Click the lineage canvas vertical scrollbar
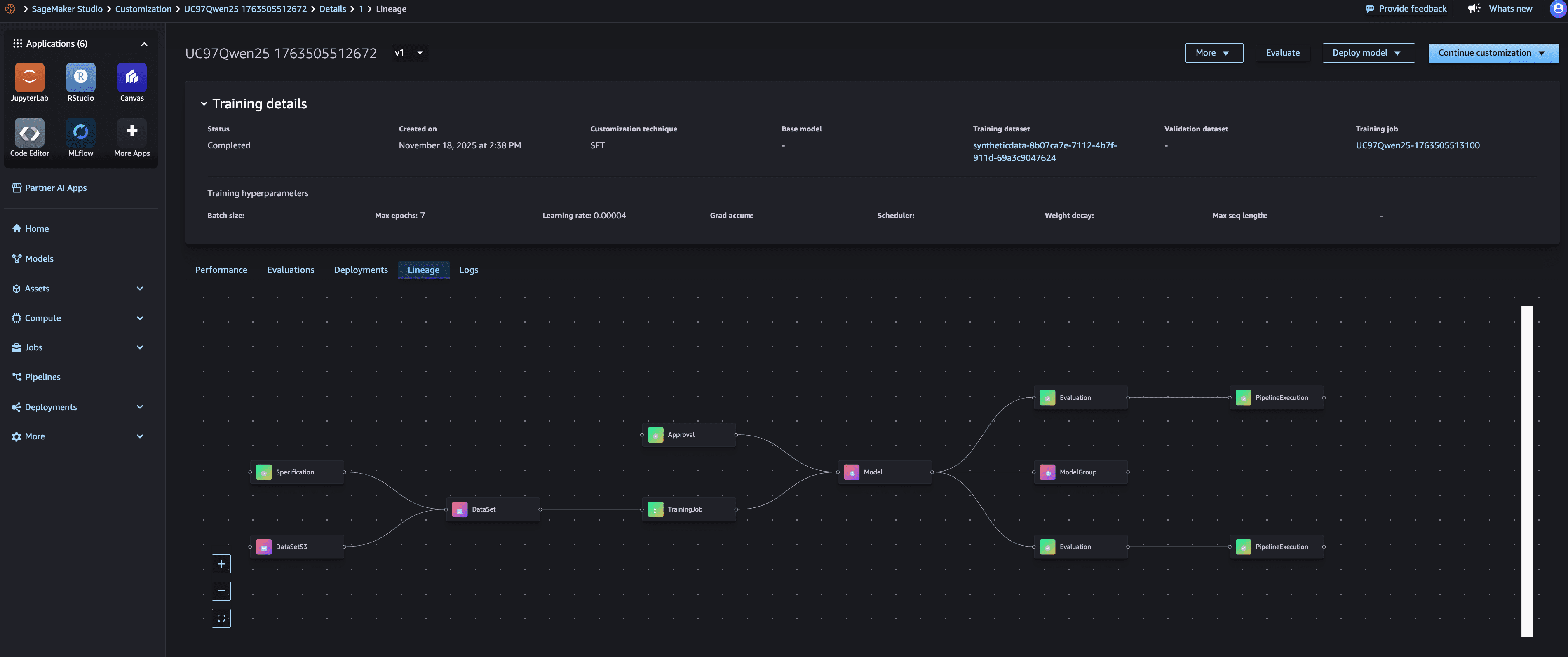 click(1527, 471)
